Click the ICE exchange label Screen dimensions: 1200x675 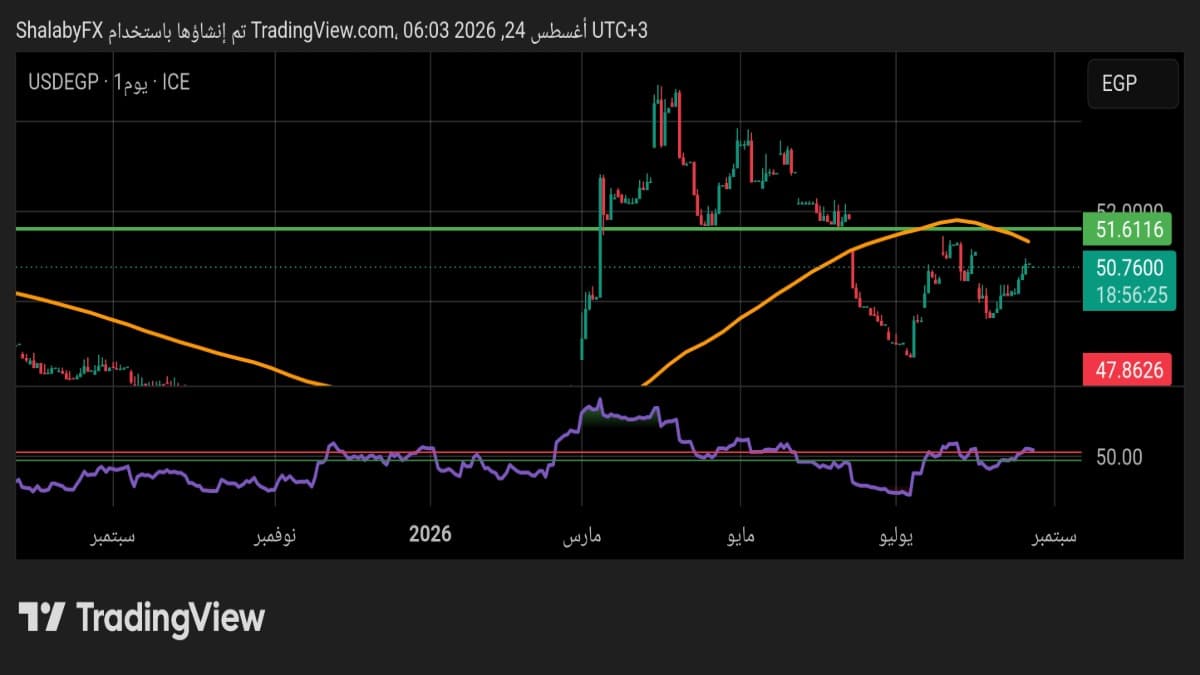tap(176, 83)
